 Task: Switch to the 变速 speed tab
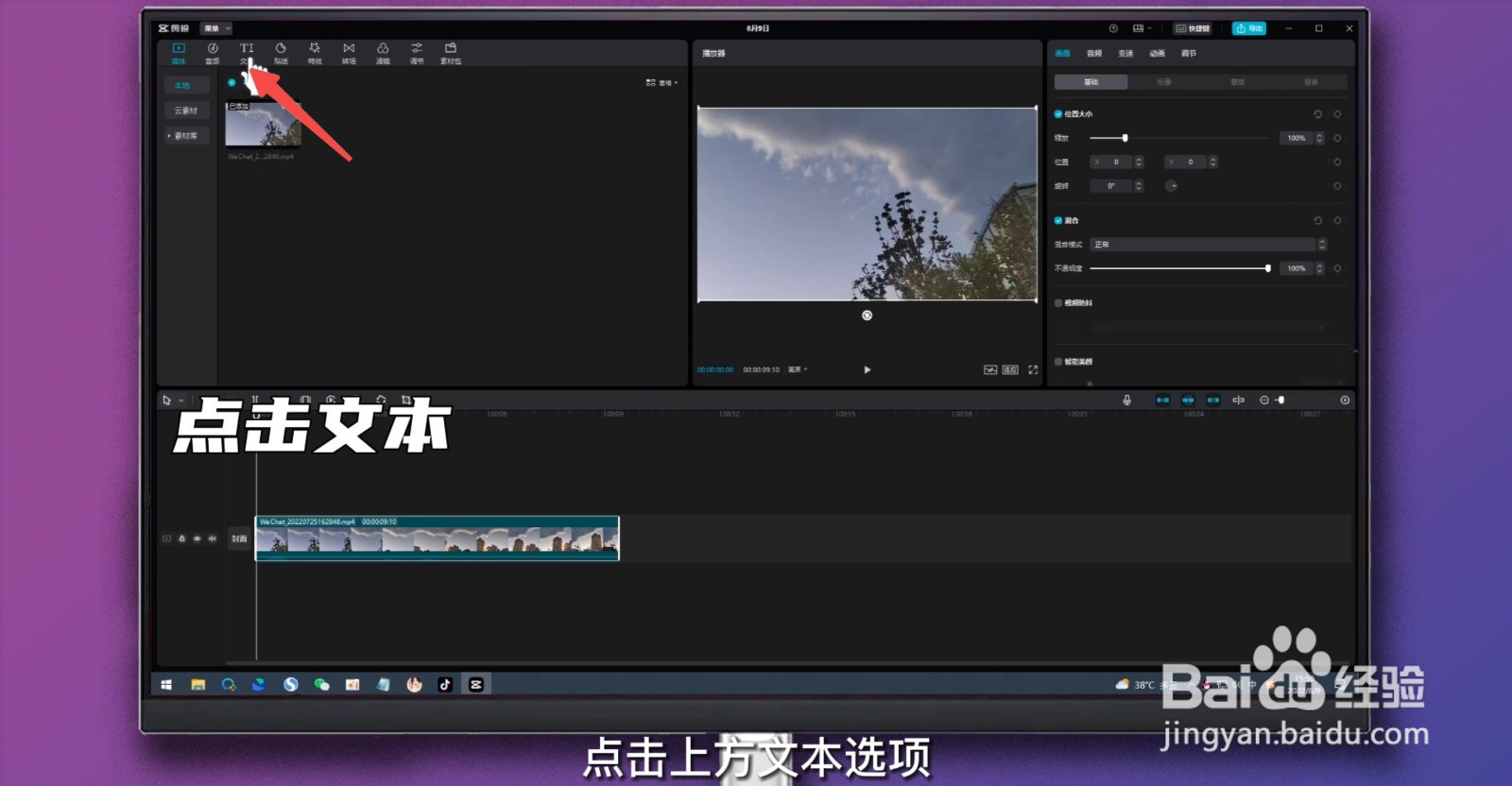click(x=1125, y=54)
